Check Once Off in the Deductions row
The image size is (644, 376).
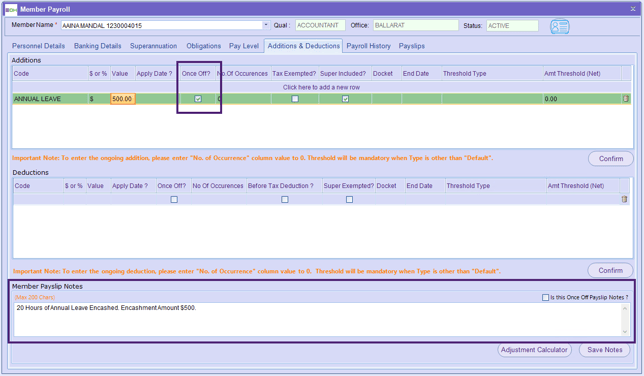coord(174,199)
